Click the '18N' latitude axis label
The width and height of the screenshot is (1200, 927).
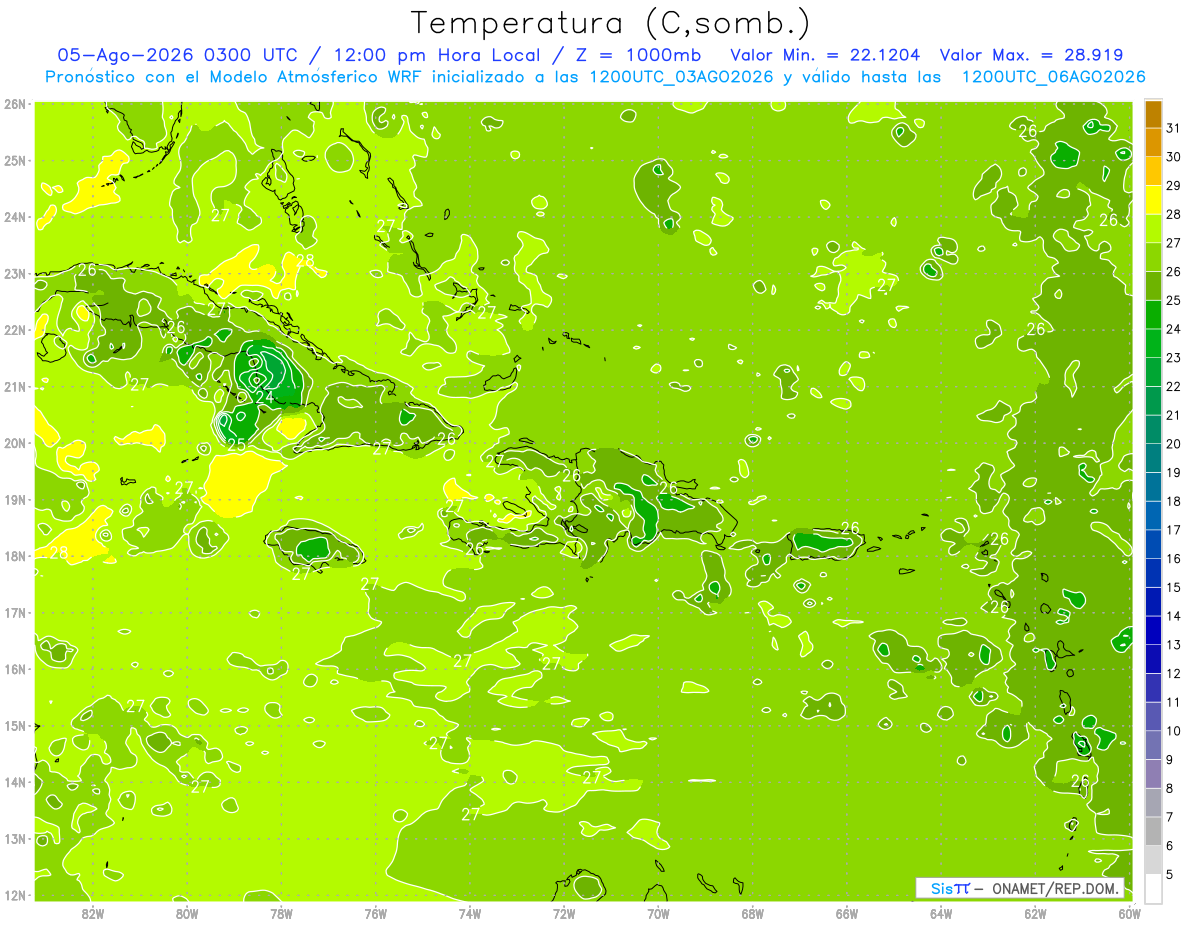(x=15, y=556)
